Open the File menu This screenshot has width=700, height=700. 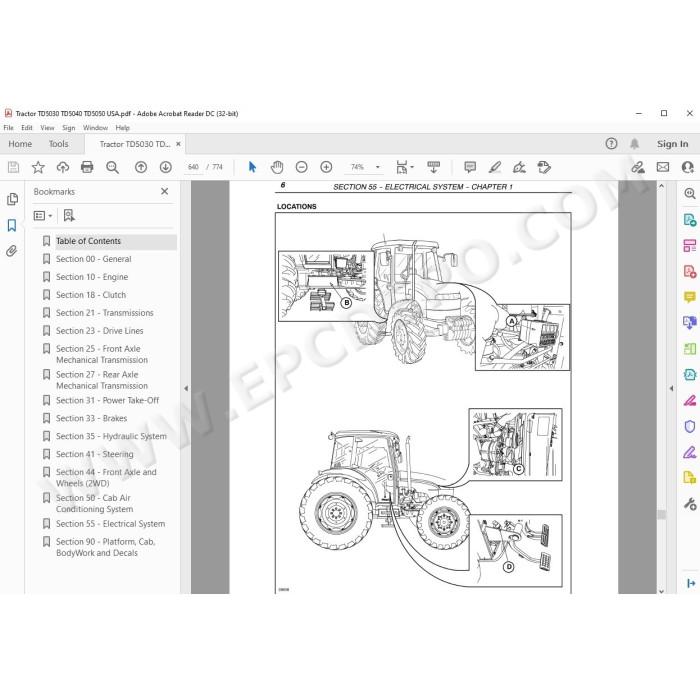click(8, 128)
